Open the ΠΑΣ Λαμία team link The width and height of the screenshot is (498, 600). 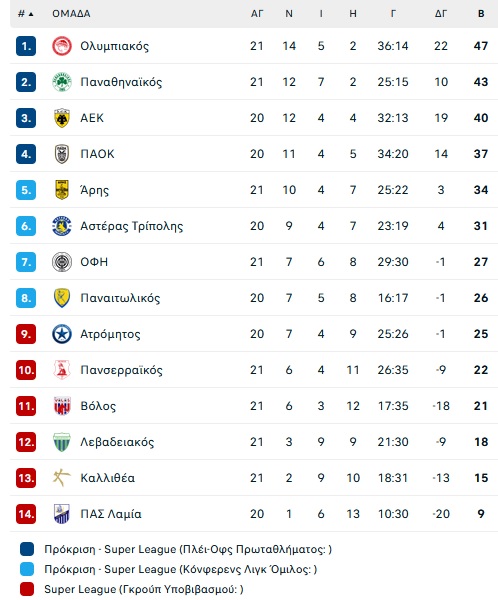tap(111, 514)
